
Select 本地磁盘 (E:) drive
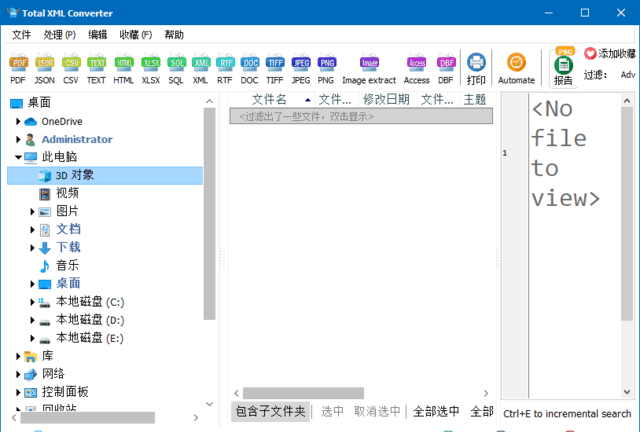(89, 338)
